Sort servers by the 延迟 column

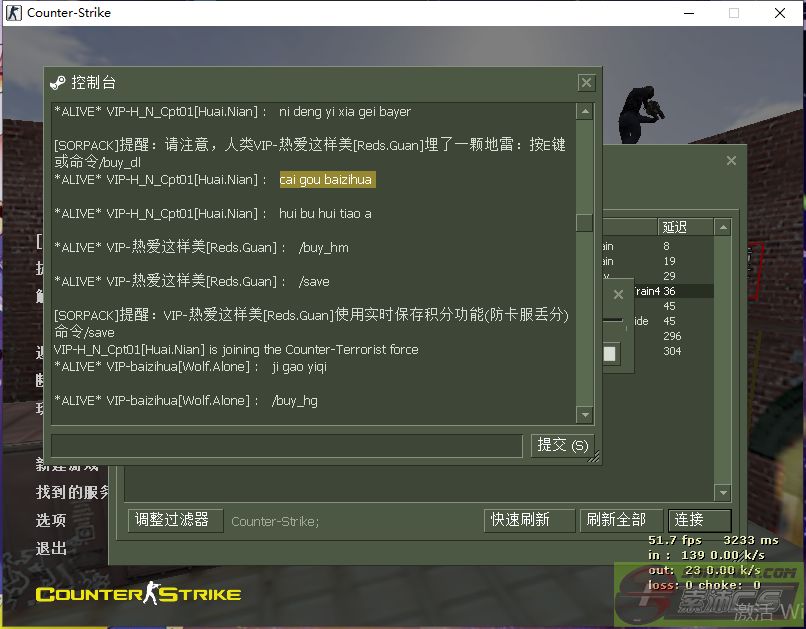[685, 227]
